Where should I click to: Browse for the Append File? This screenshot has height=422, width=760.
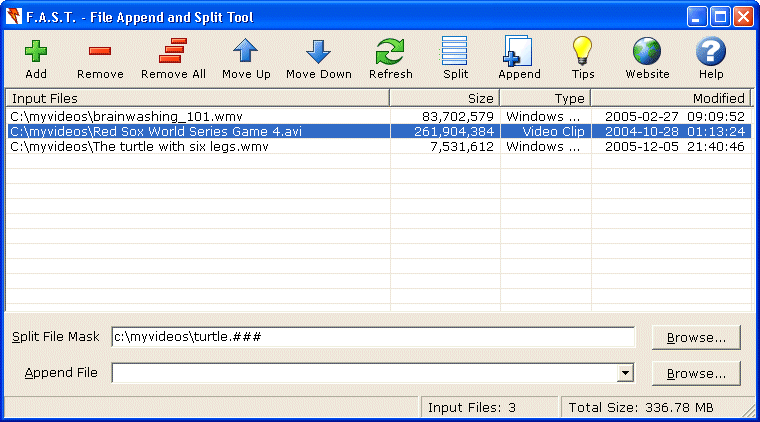click(x=696, y=373)
